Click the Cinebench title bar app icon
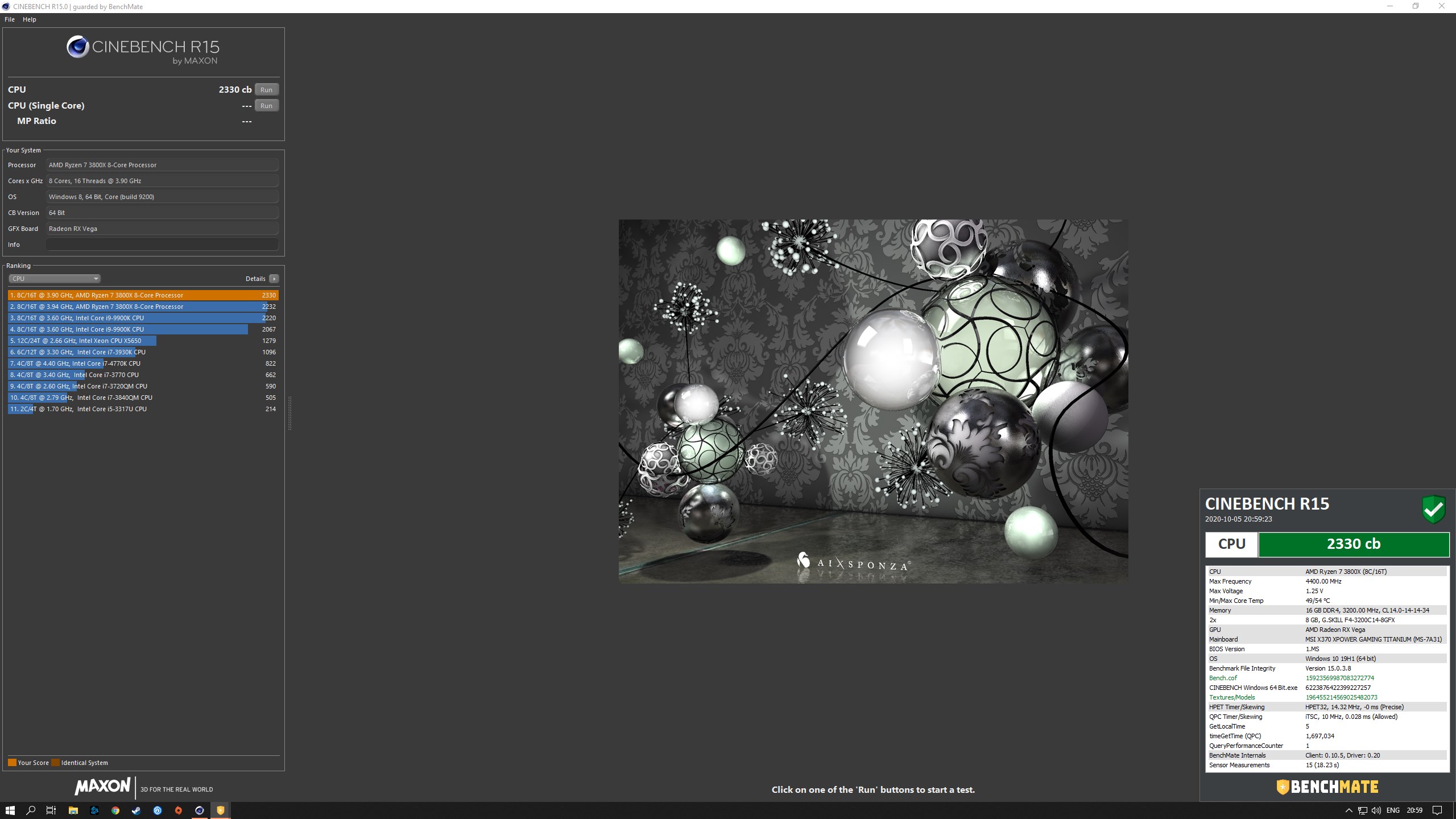This screenshot has height=819, width=1456. (6, 6)
